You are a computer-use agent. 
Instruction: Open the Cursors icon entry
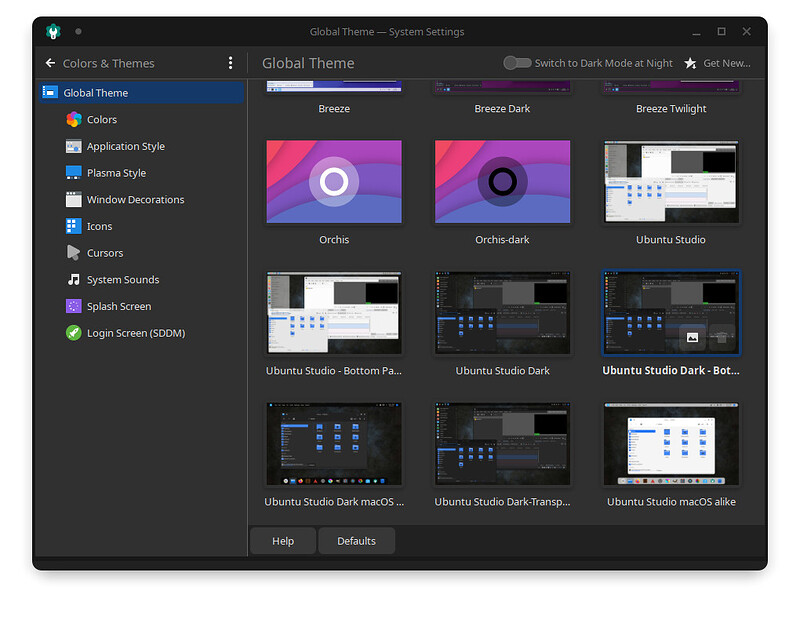tap(74, 253)
